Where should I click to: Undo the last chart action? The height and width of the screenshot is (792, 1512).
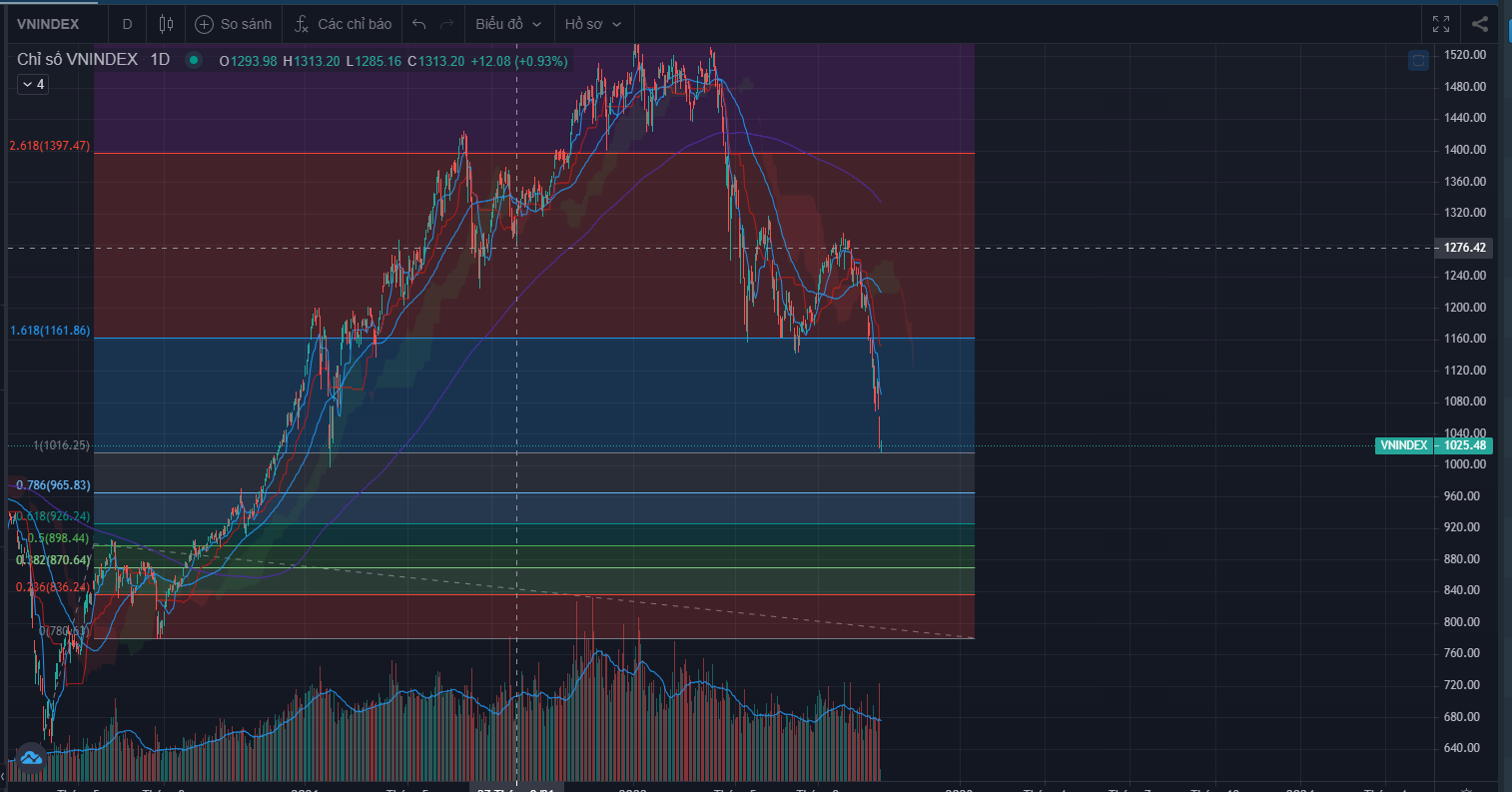tap(419, 24)
